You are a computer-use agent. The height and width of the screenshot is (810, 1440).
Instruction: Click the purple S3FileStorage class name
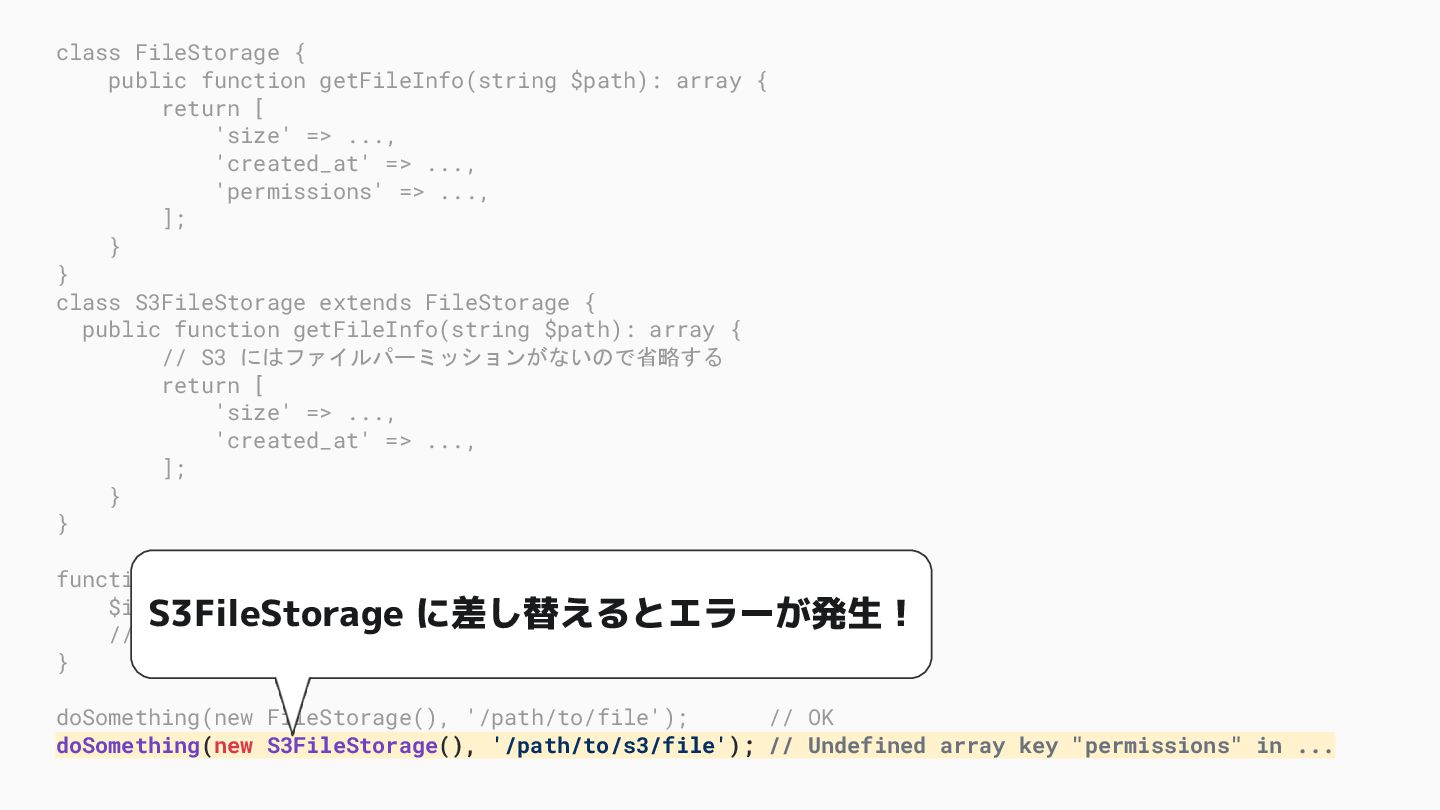(x=352, y=746)
